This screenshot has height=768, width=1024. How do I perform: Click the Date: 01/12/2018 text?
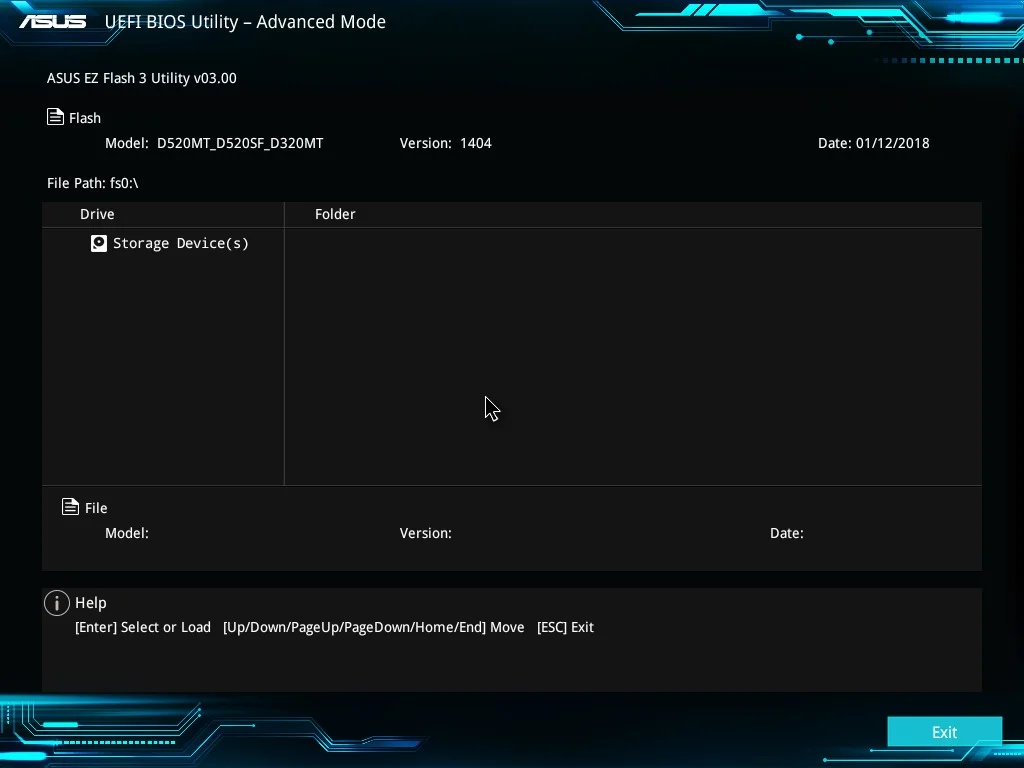click(873, 143)
